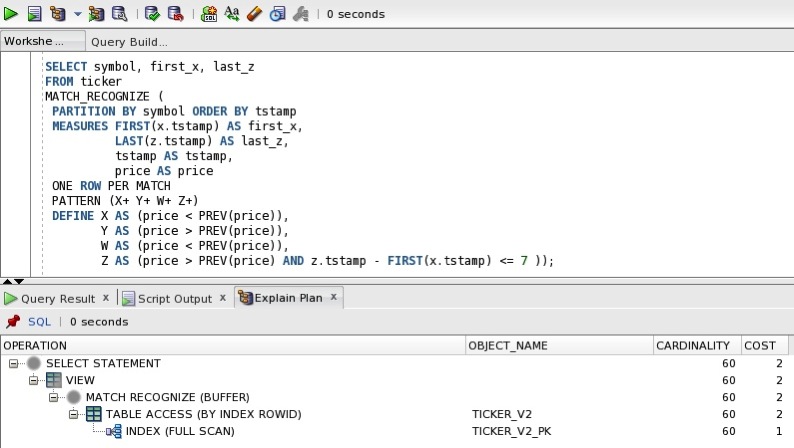
Task: Sort by the COST column header
Action: point(765,346)
